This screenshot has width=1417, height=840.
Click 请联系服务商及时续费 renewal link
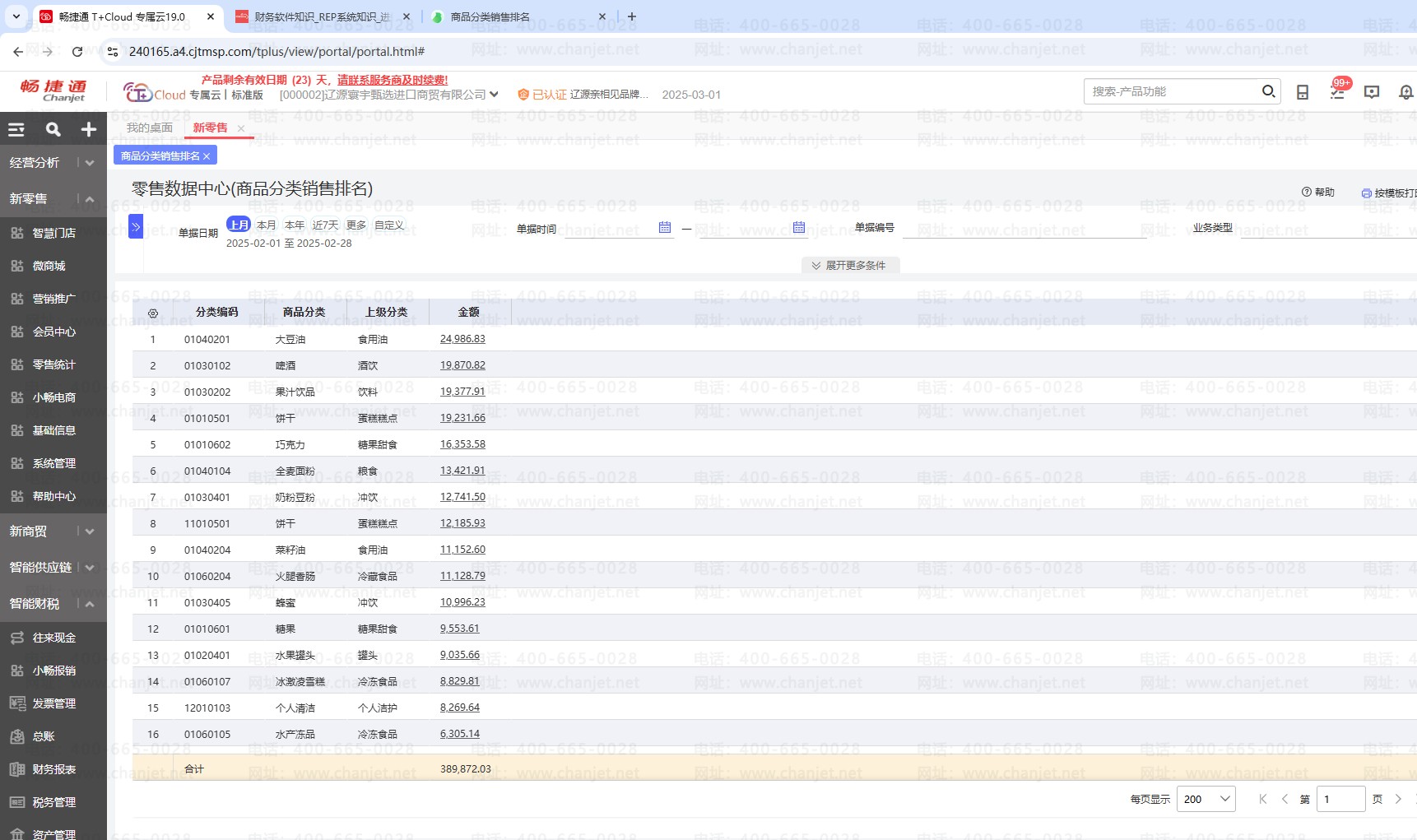click(393, 80)
